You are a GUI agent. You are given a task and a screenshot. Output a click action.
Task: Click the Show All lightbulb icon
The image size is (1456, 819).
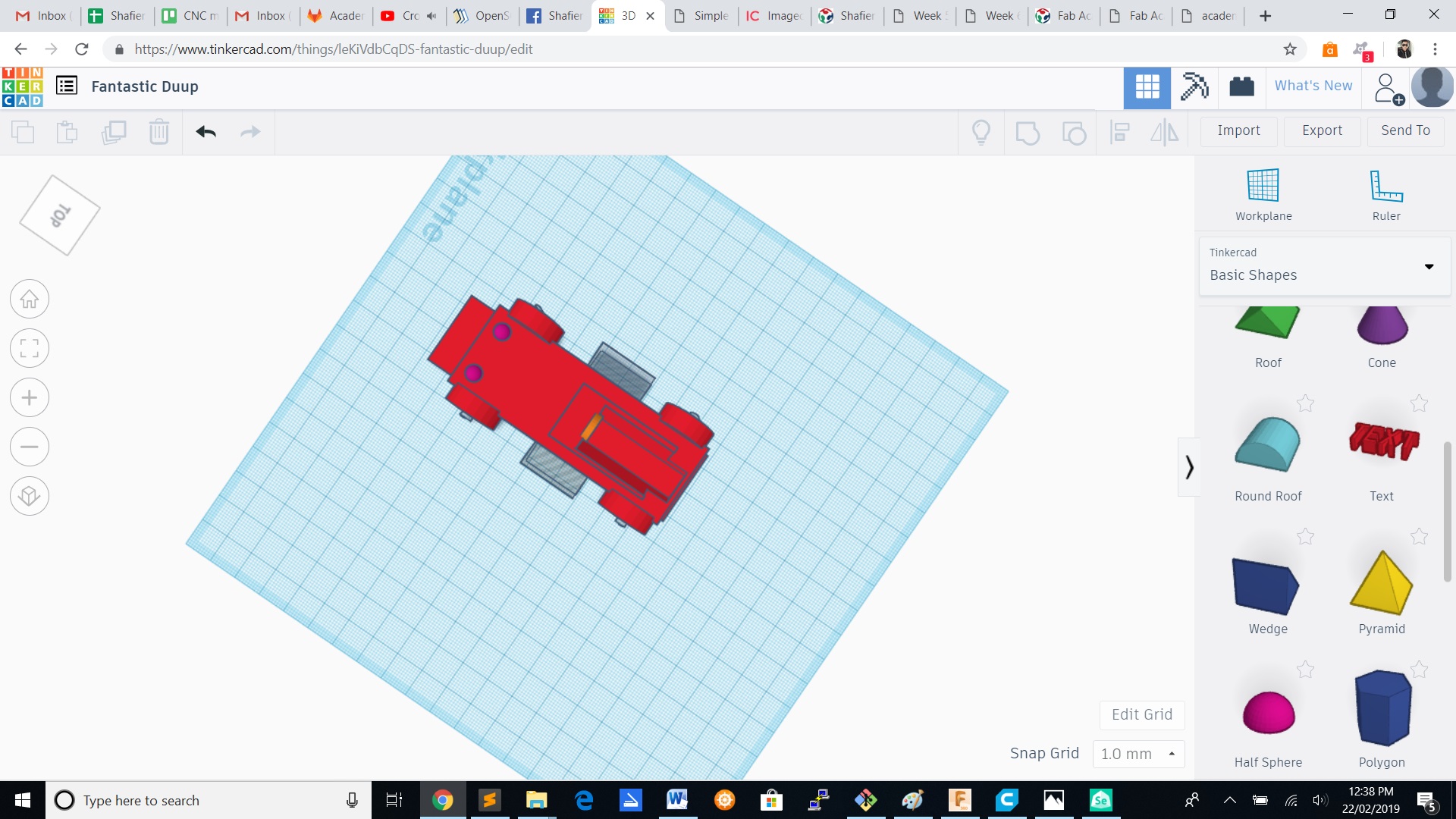[982, 132]
